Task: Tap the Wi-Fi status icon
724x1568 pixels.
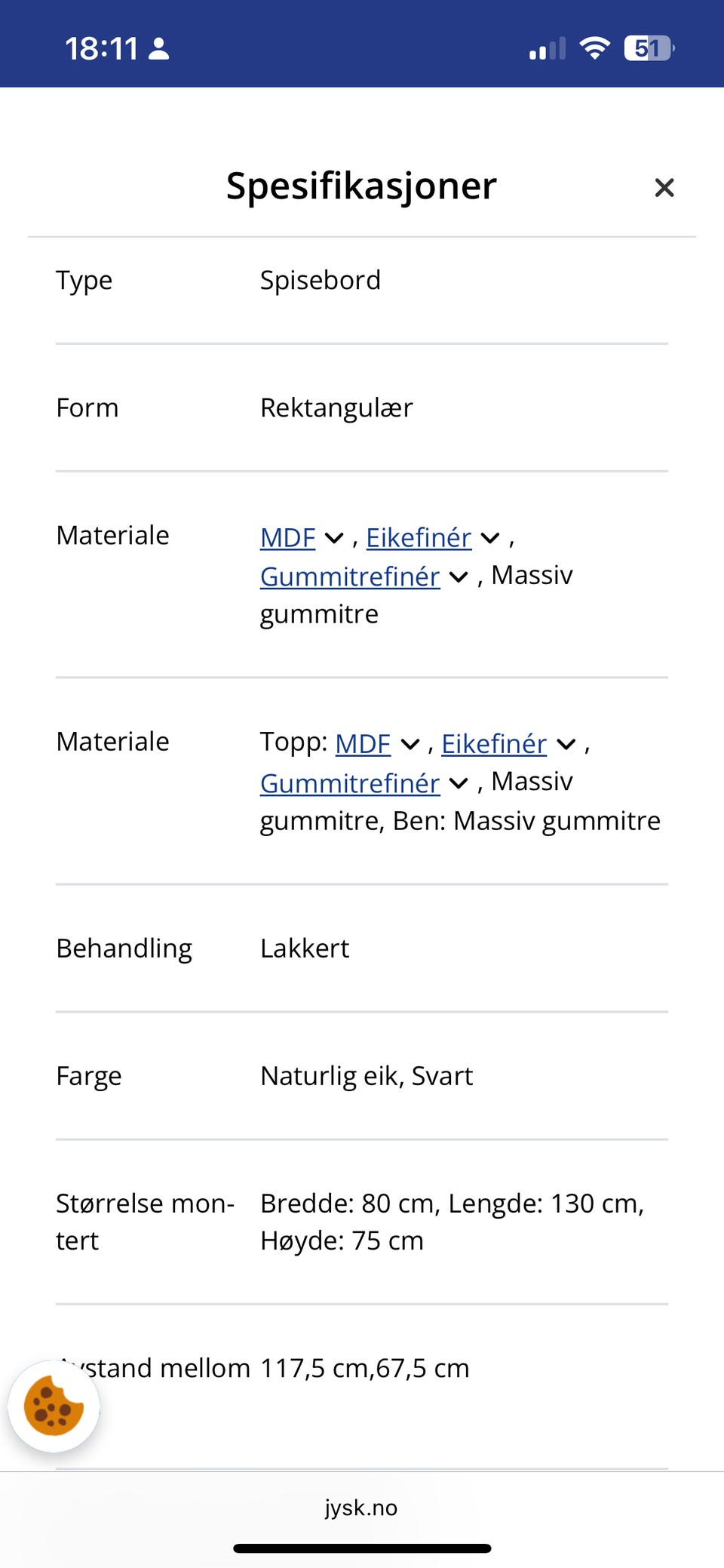Action: coord(594,48)
